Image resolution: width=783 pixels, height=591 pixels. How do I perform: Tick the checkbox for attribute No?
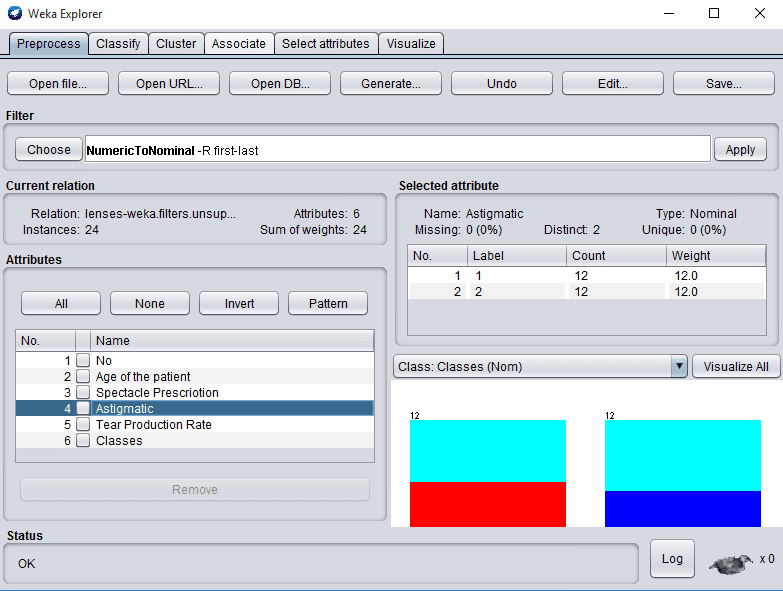[83, 360]
